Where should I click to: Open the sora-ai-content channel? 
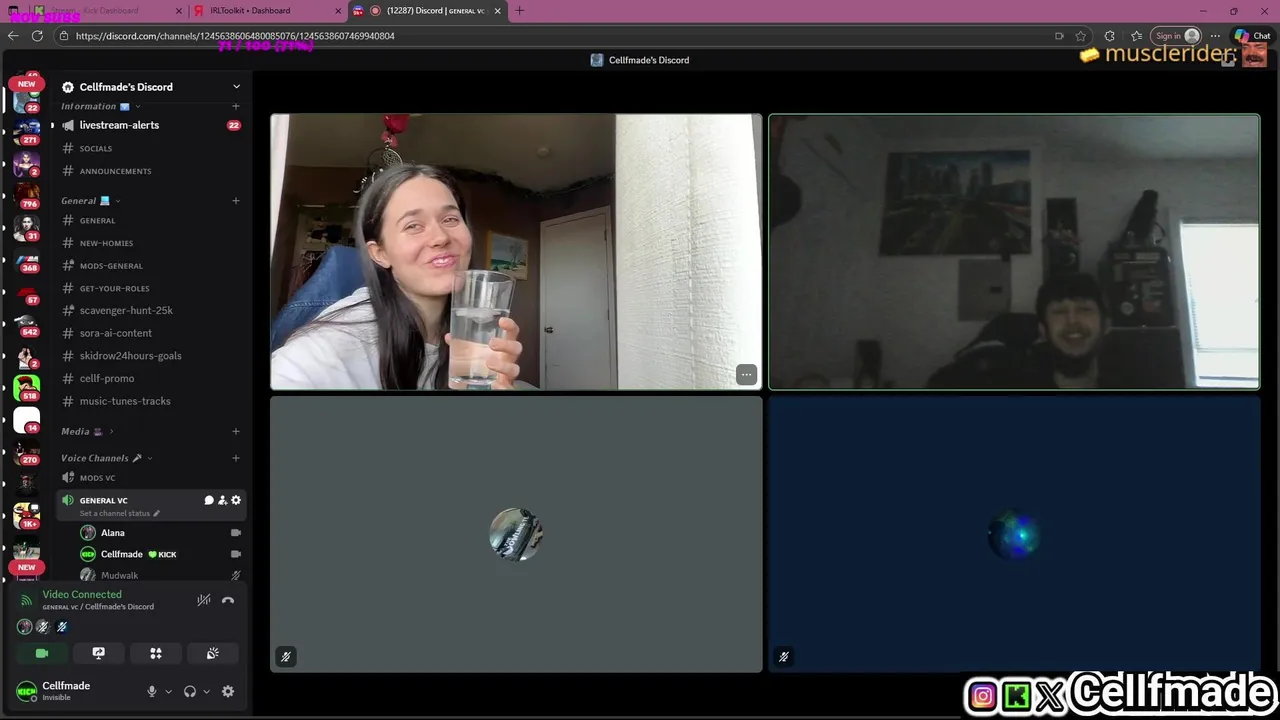150,333
